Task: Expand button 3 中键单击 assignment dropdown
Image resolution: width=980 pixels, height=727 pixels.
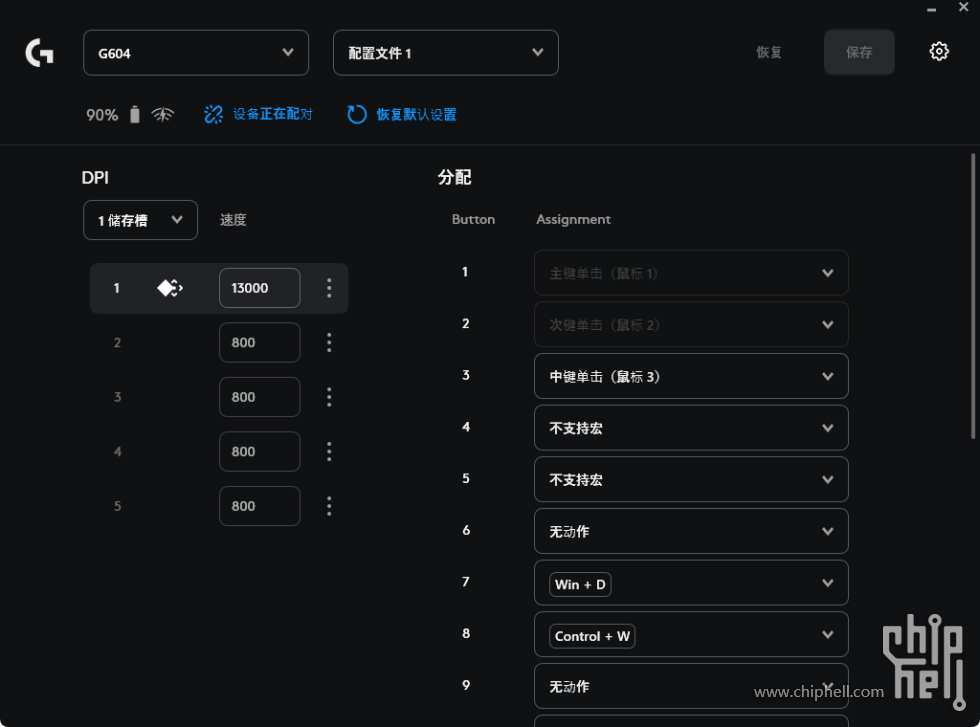Action: 691,376
